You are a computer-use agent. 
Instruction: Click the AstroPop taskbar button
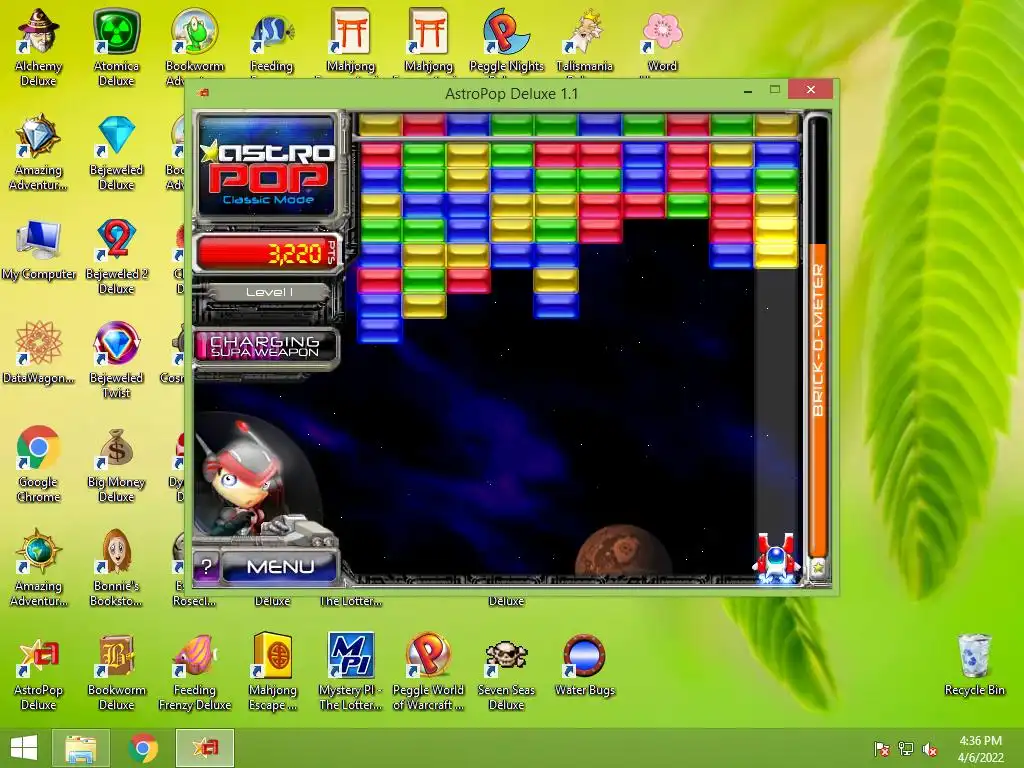click(x=205, y=748)
